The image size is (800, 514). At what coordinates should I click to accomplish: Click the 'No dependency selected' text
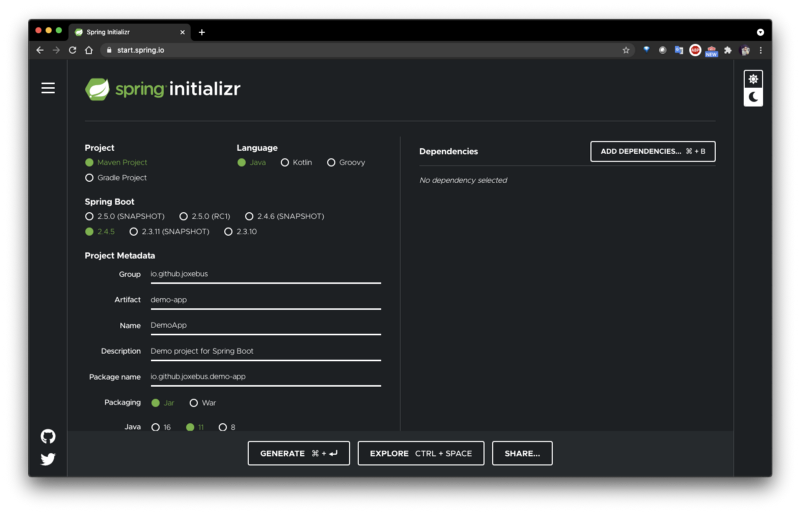[x=463, y=180]
